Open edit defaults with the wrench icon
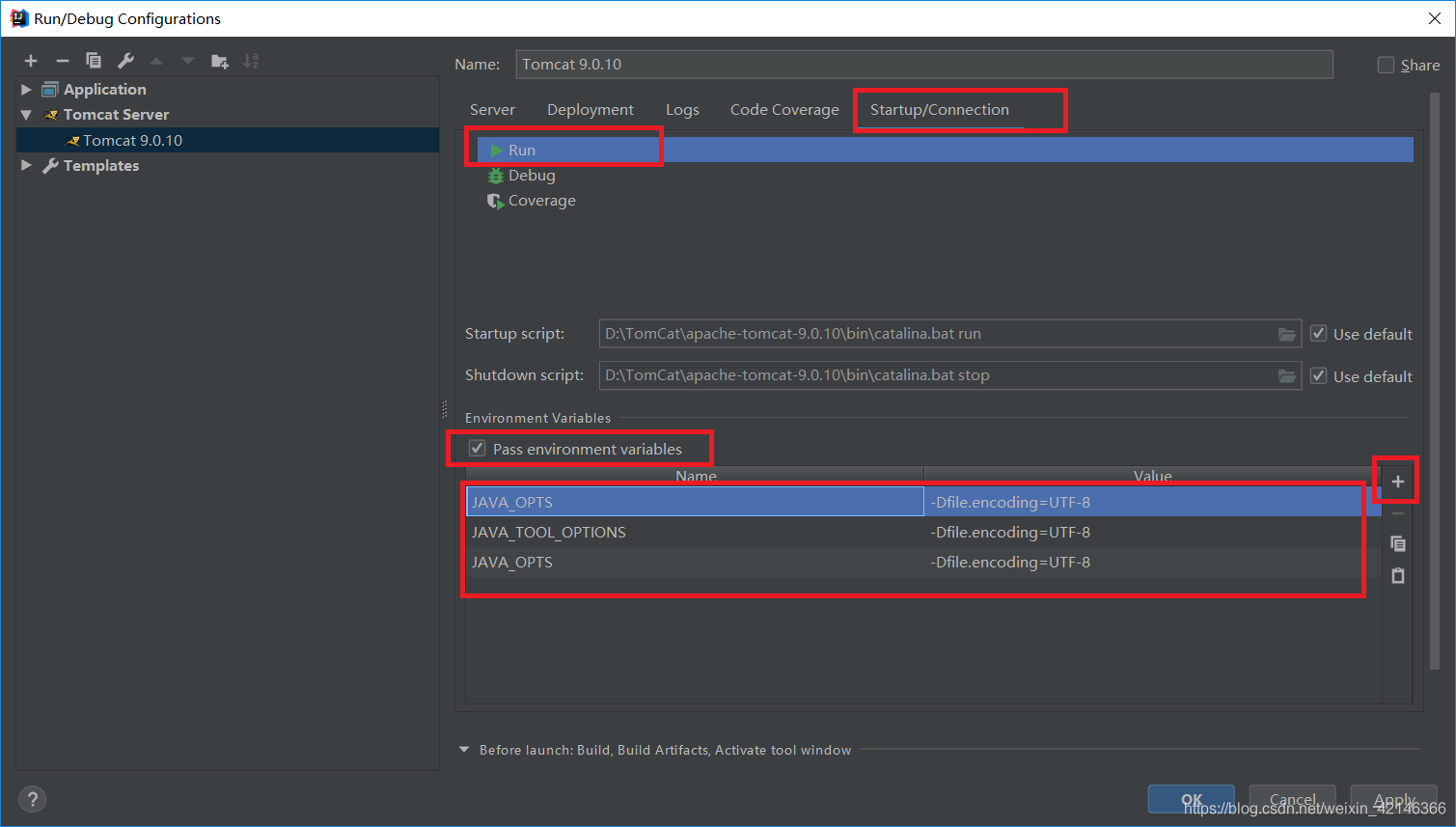This screenshot has width=1456, height=827. [x=125, y=61]
